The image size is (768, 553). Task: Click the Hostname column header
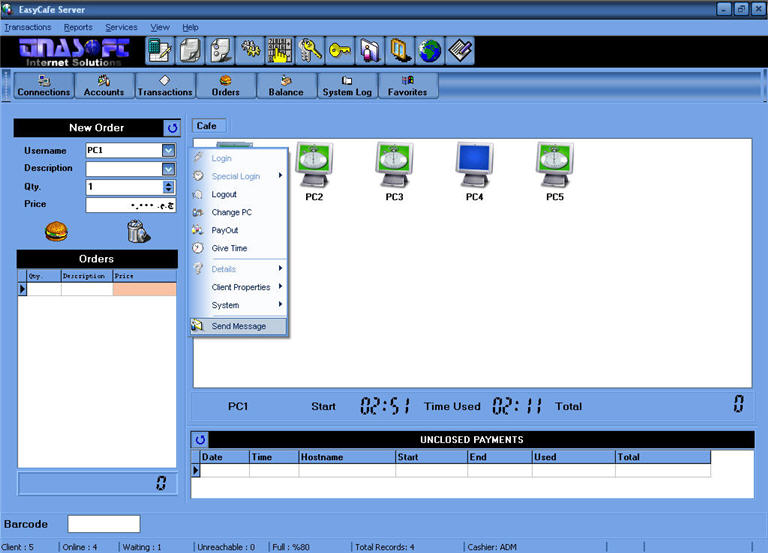pyautogui.click(x=347, y=457)
